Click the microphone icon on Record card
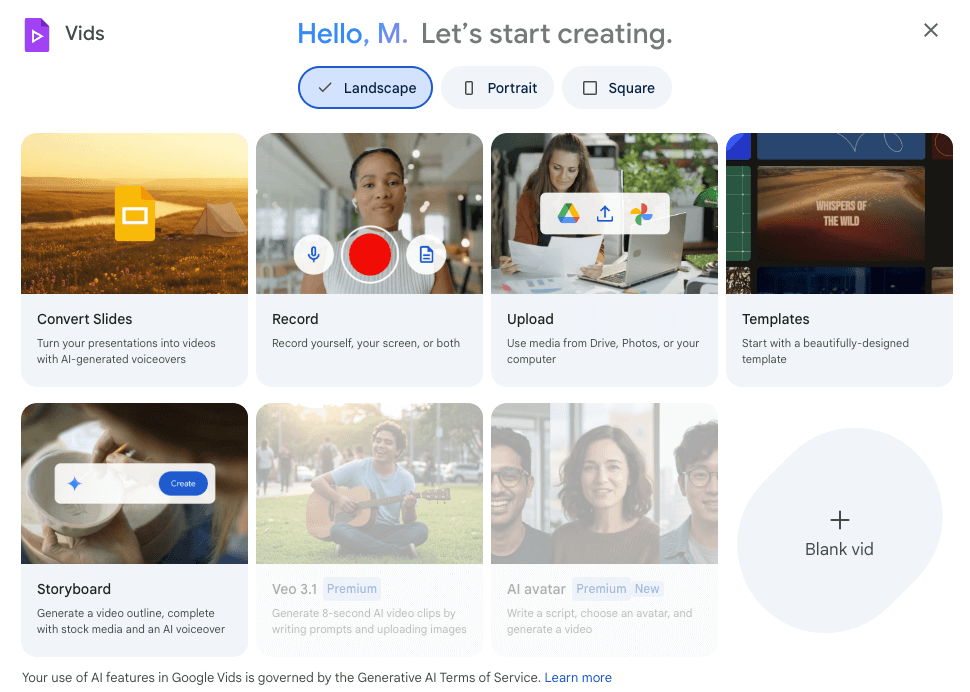 (314, 255)
